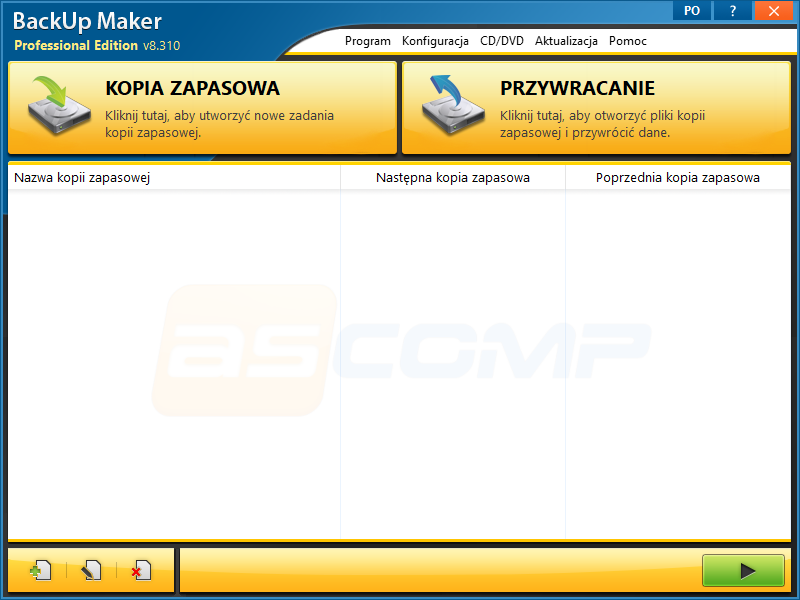Viewport: 800px width, 600px height.
Task: Open the Konfiguracja menu
Action: pyautogui.click(x=435, y=41)
